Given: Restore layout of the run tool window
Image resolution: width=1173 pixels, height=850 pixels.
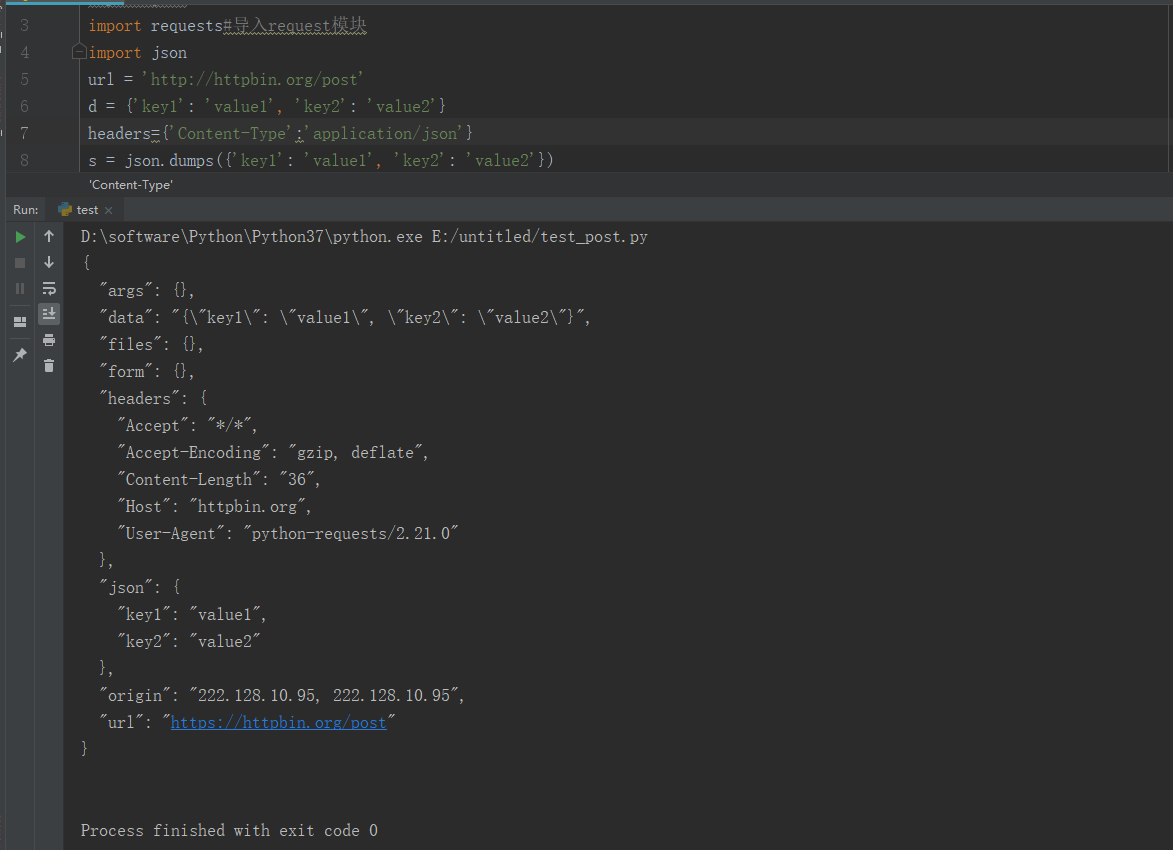Looking at the screenshot, I should point(20,322).
